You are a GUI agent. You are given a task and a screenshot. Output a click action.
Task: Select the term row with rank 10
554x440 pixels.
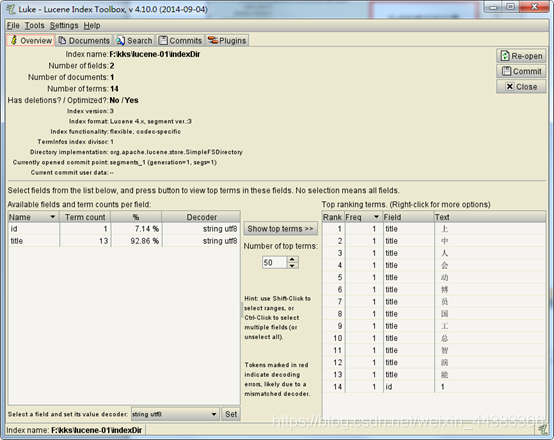pyautogui.click(x=434, y=338)
